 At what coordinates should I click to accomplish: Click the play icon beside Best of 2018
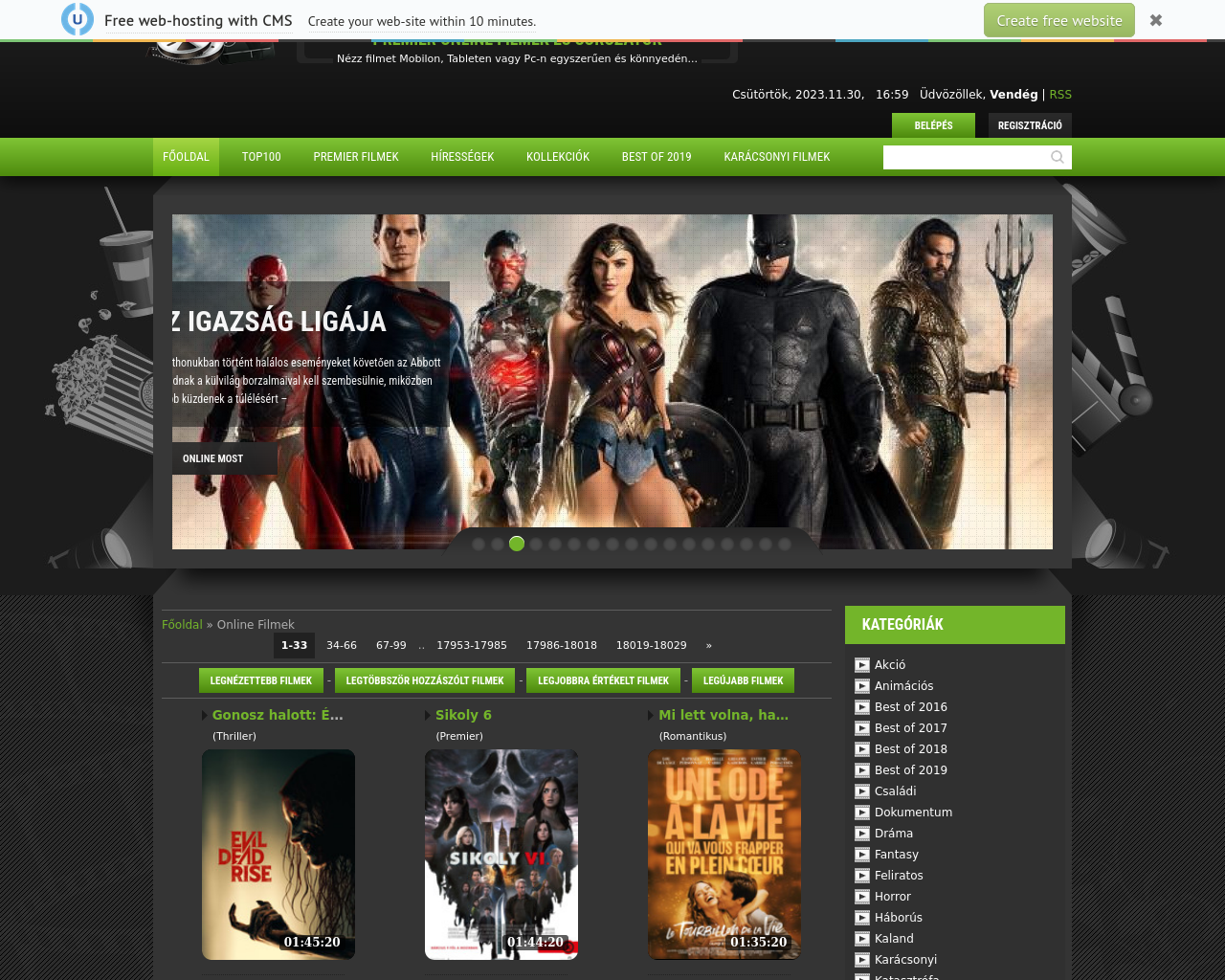pos(862,749)
